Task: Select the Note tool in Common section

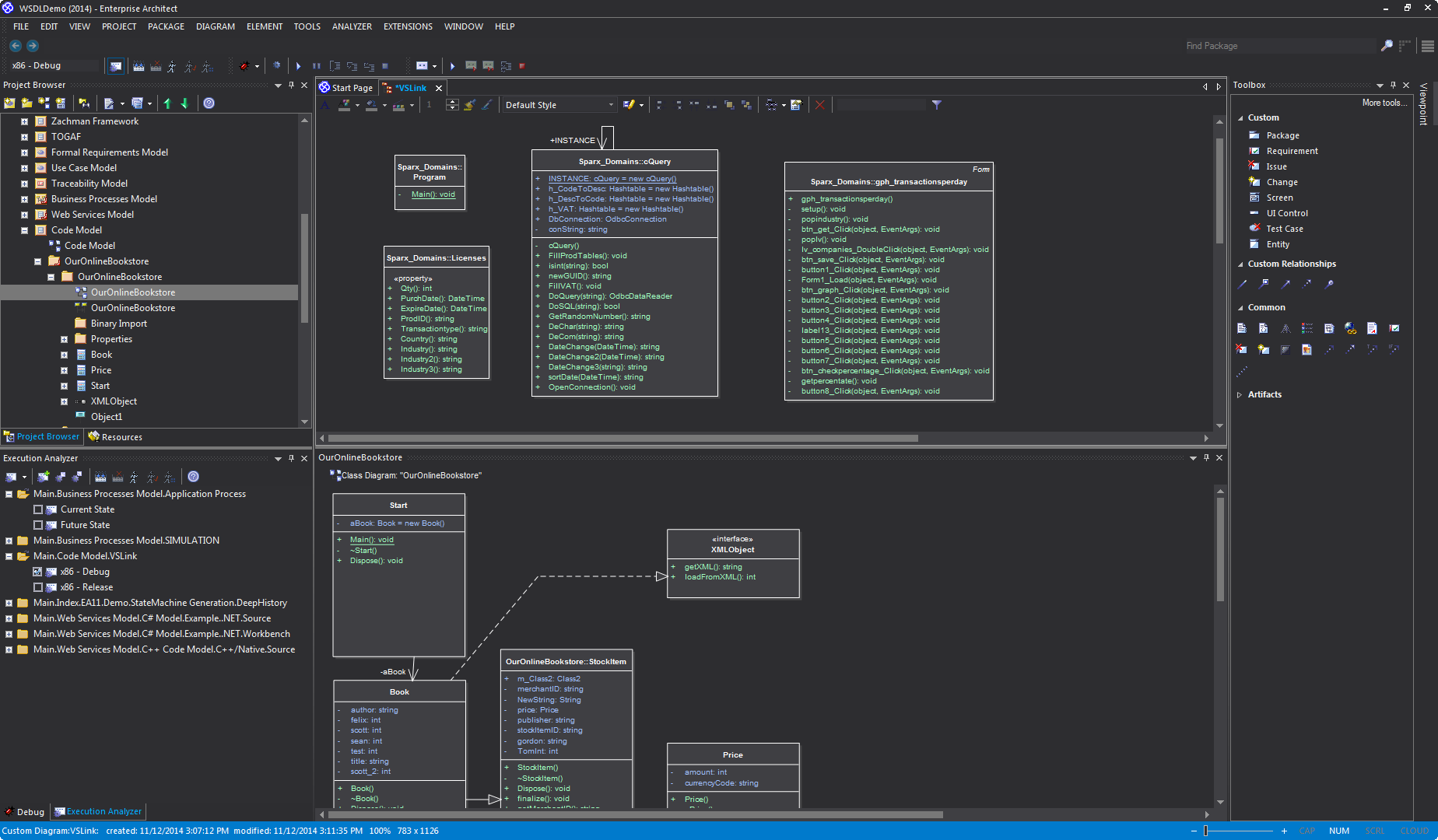Action: [x=1242, y=328]
